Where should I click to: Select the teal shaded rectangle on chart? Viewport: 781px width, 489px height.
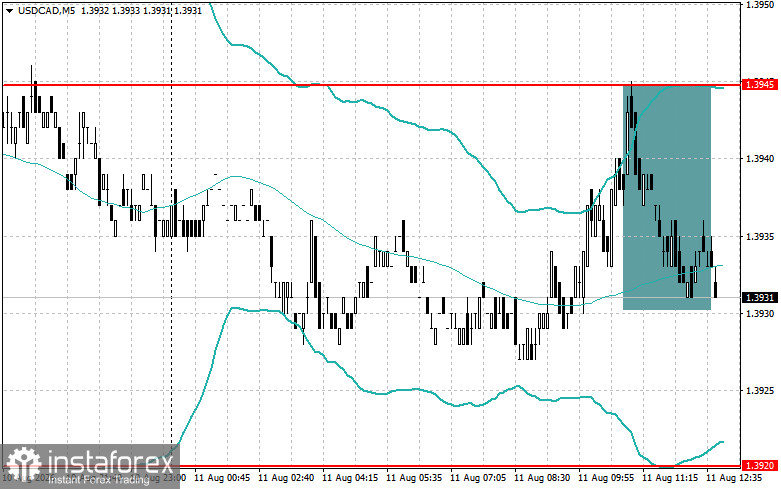[667, 198]
